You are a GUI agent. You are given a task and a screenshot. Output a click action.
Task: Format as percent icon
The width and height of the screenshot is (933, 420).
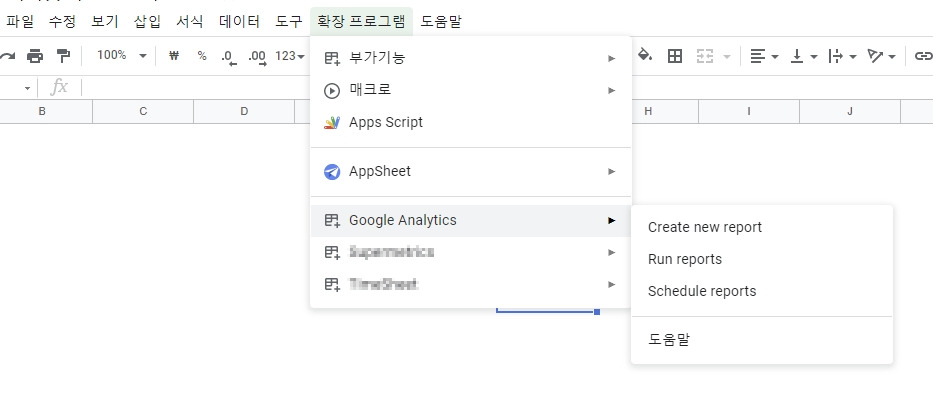pyautogui.click(x=202, y=56)
